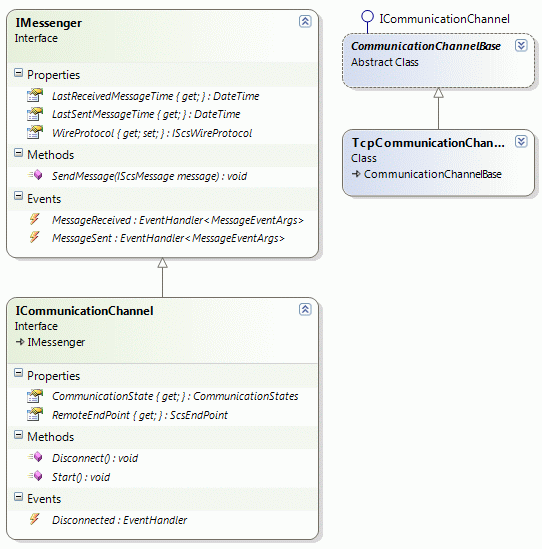Collapse the IMessenger Methods section
The image size is (542, 549).
(19, 153)
